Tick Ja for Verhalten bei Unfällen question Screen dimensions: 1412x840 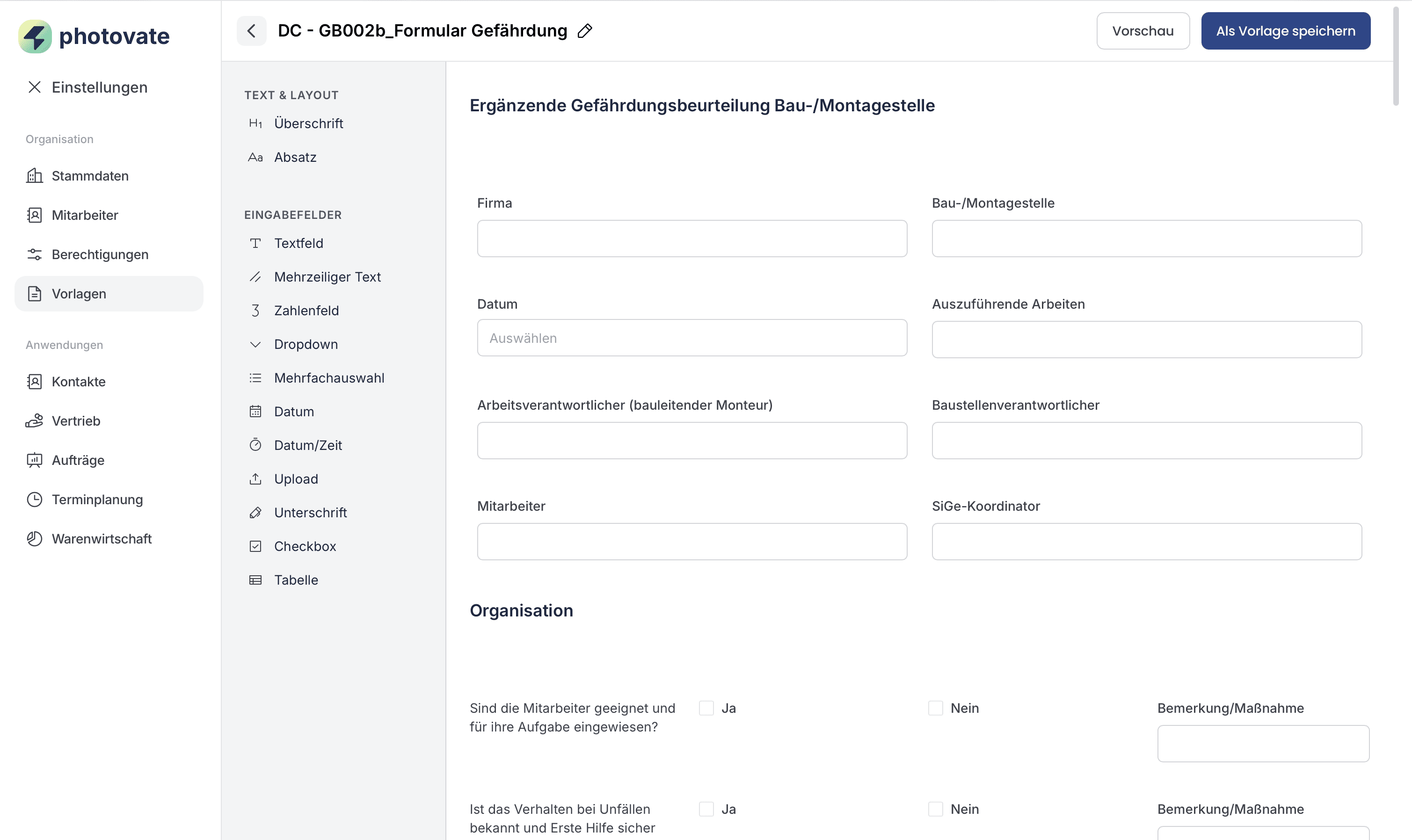coord(706,809)
